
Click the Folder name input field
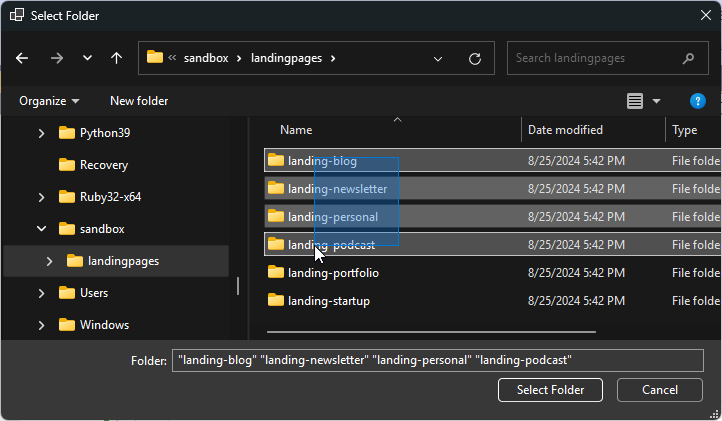click(x=438, y=360)
